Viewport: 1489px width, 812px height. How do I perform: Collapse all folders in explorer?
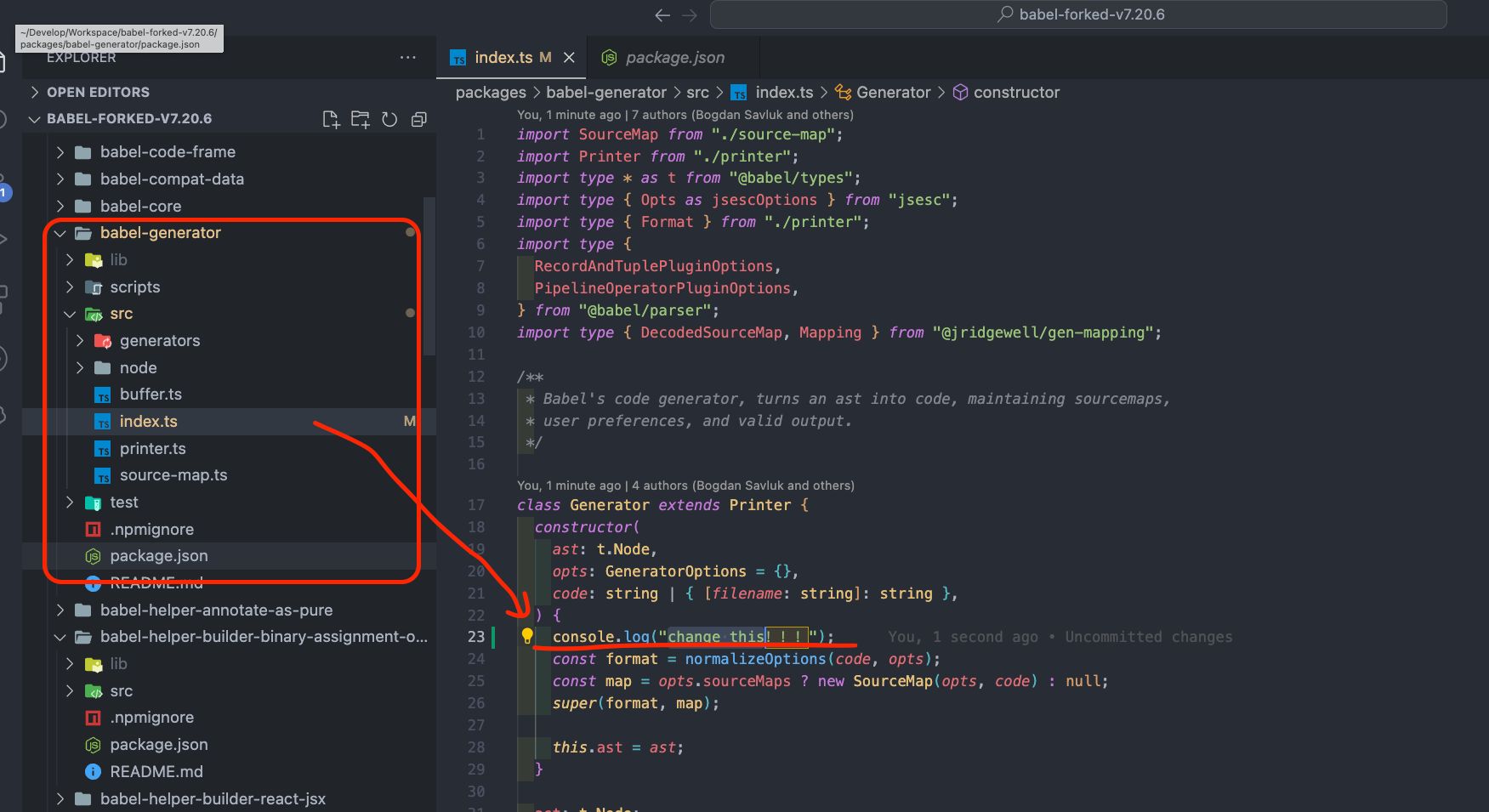(418, 119)
